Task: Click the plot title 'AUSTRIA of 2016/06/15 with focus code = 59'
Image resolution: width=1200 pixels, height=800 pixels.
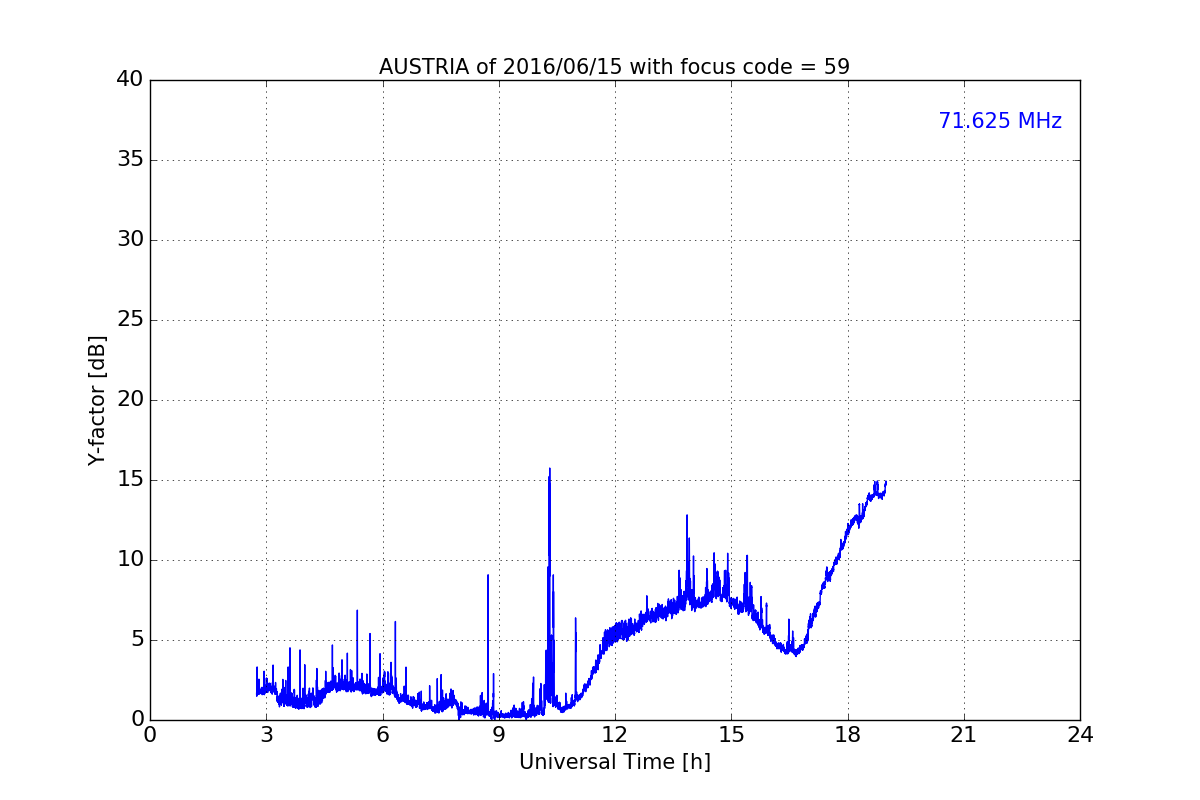Action: tap(614, 67)
